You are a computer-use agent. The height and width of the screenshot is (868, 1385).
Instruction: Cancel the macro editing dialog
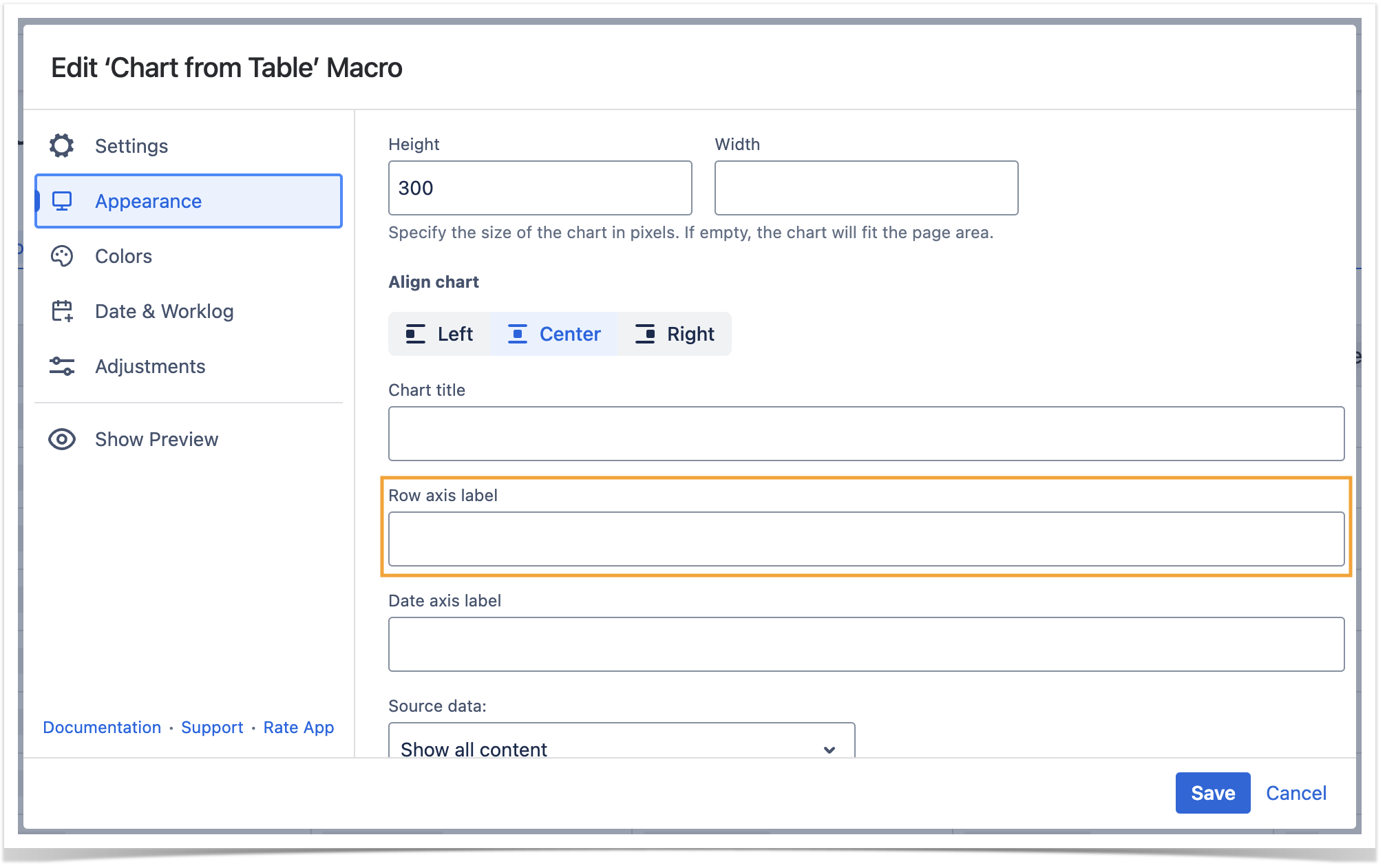pyautogui.click(x=1296, y=793)
